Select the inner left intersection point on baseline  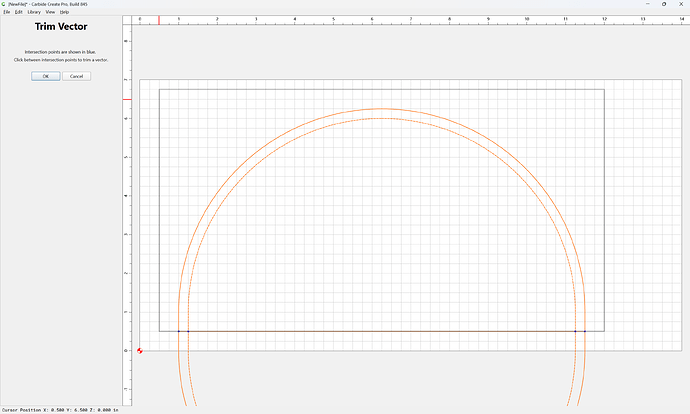point(188,331)
